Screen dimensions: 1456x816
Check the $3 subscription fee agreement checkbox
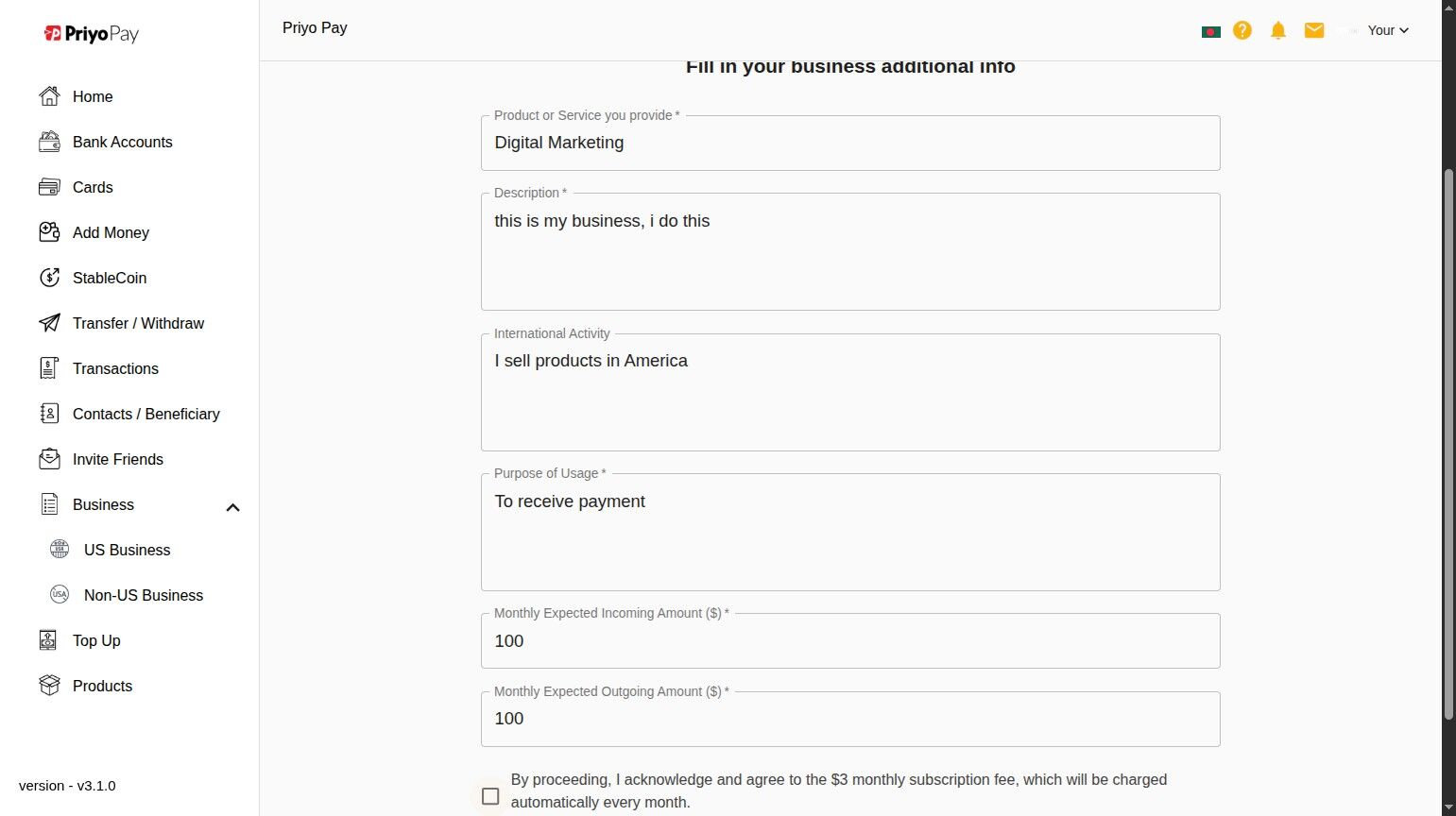point(490,796)
